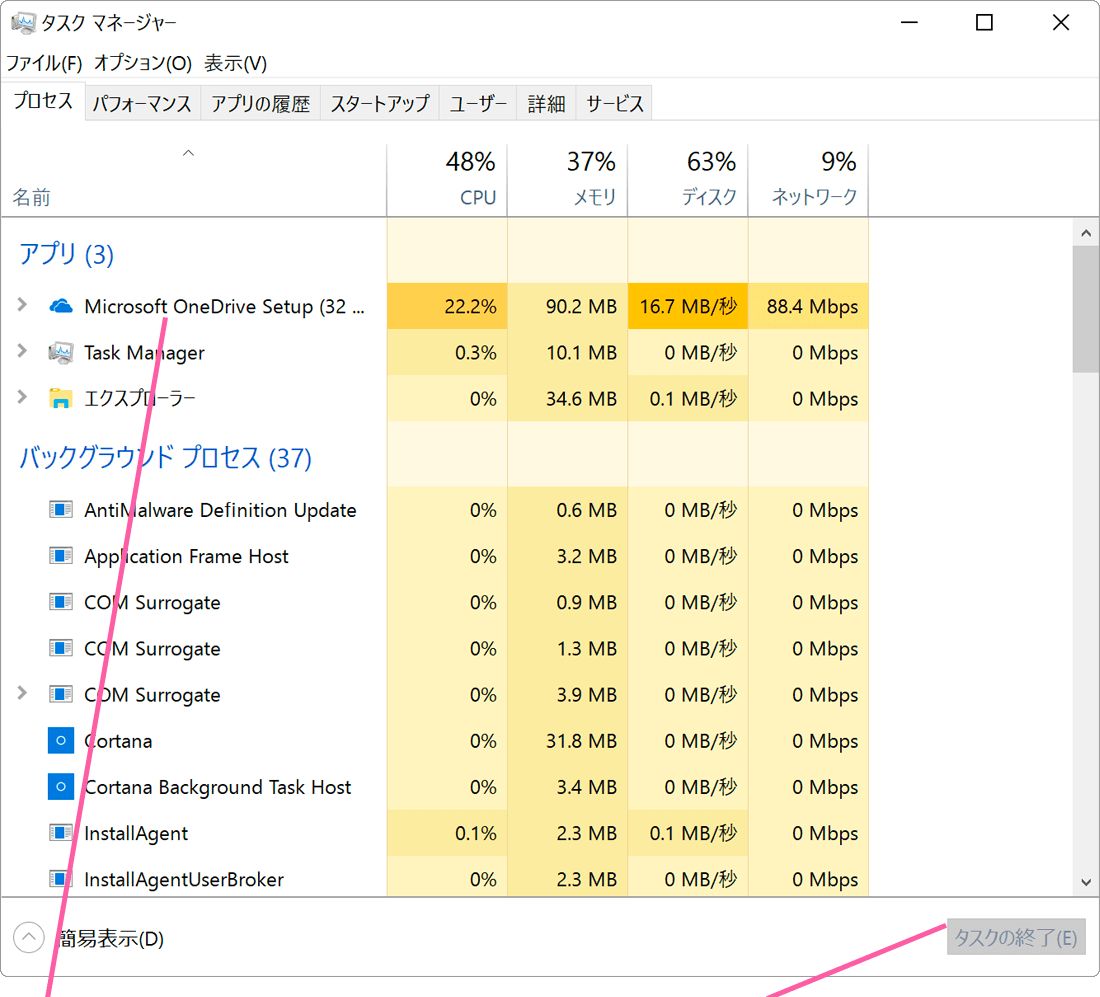Viewport: 1100px width, 997px height.
Task: Sort by the ネットワーク 9% column header
Action: 808,181
